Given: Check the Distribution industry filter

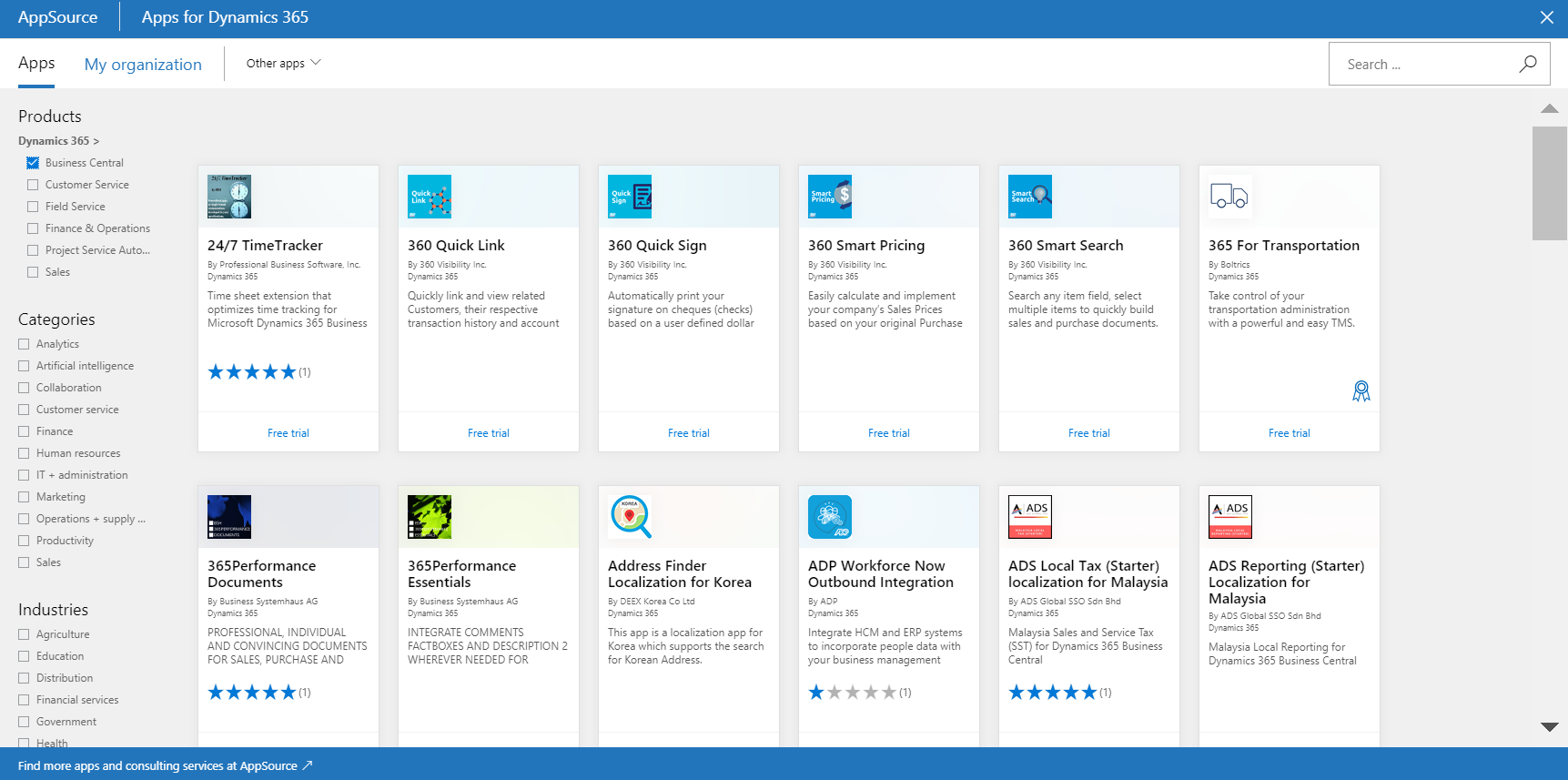Looking at the screenshot, I should pyautogui.click(x=24, y=678).
